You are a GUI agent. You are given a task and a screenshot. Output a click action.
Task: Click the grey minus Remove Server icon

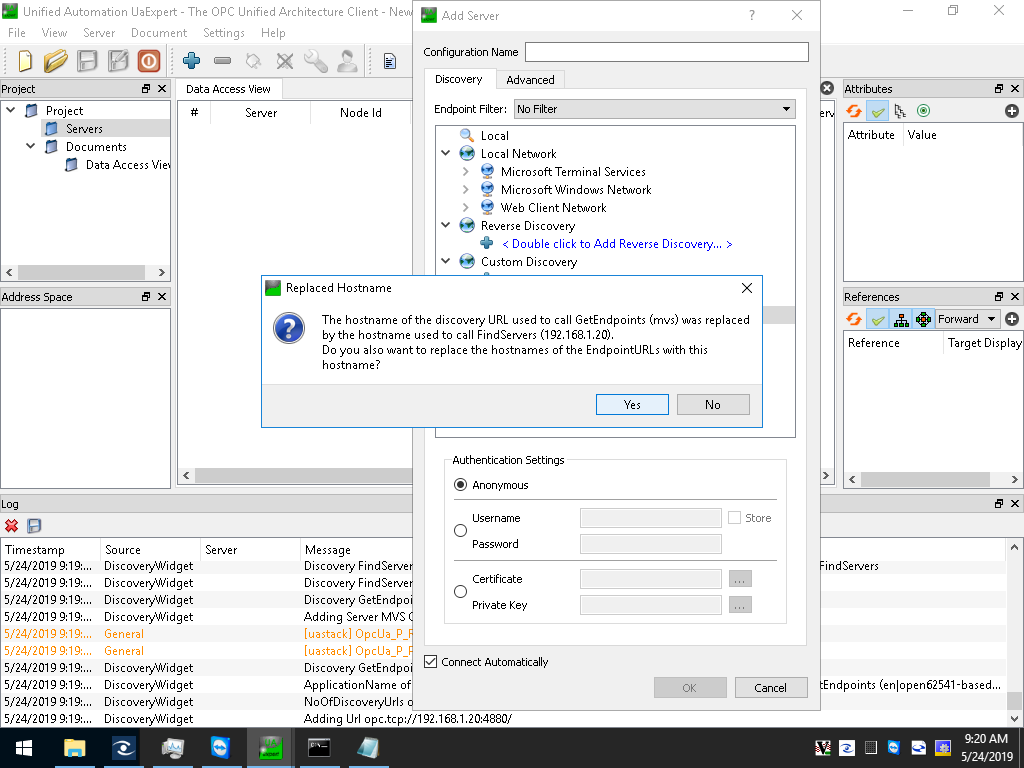(223, 61)
